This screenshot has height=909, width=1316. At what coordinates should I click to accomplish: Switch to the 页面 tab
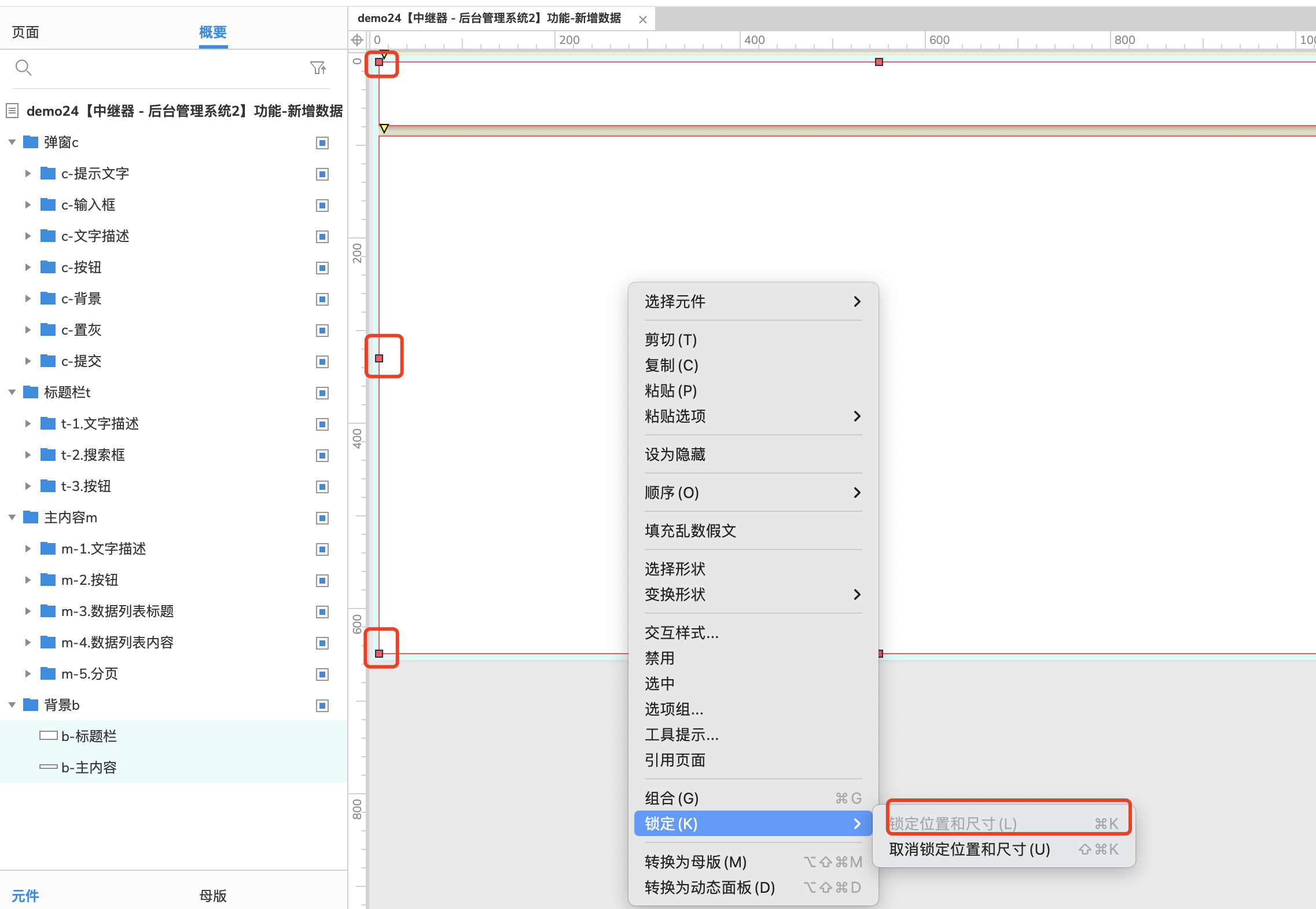25,32
